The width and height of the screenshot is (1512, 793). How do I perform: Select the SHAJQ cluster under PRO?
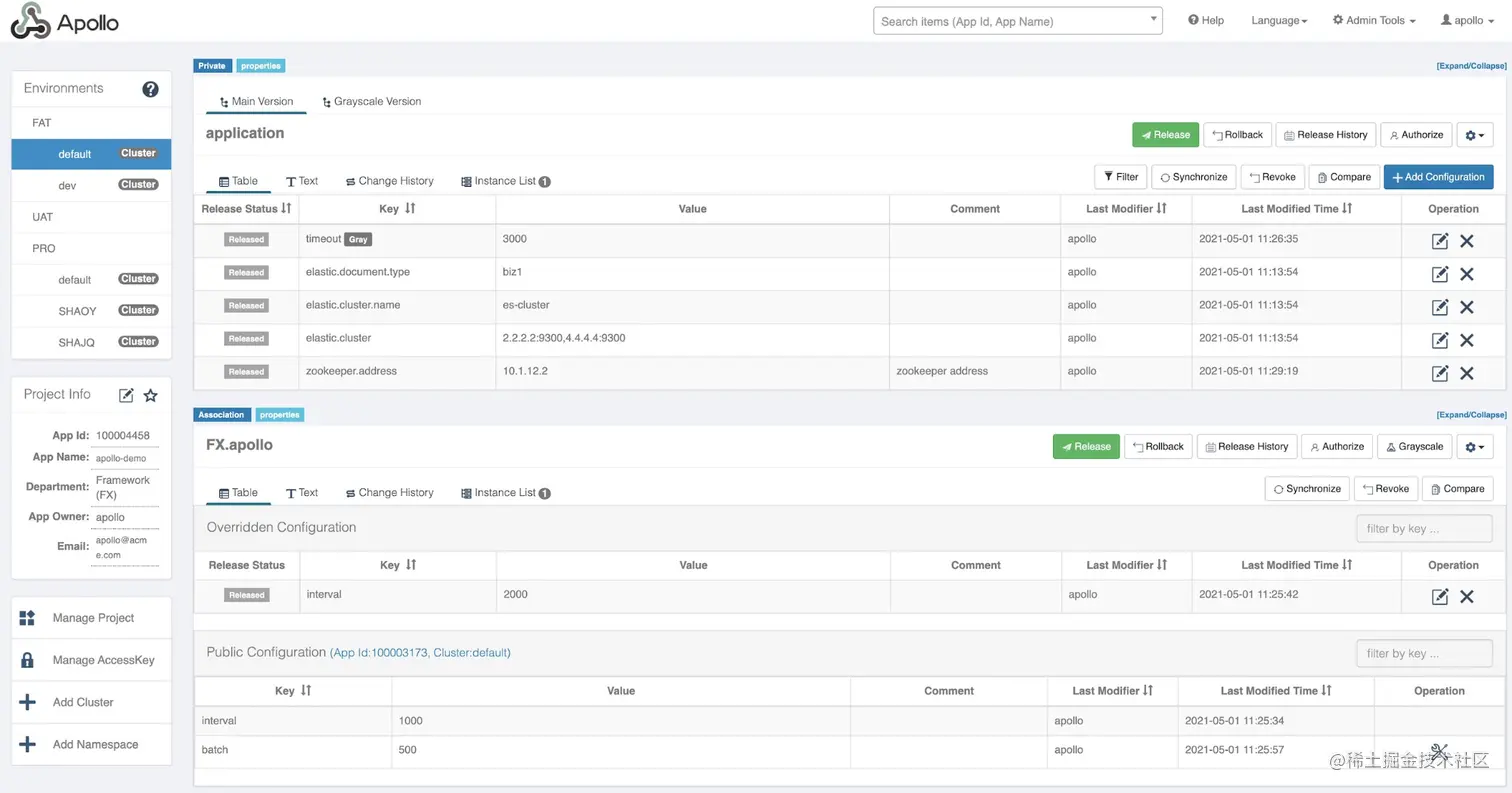[x=91, y=343]
